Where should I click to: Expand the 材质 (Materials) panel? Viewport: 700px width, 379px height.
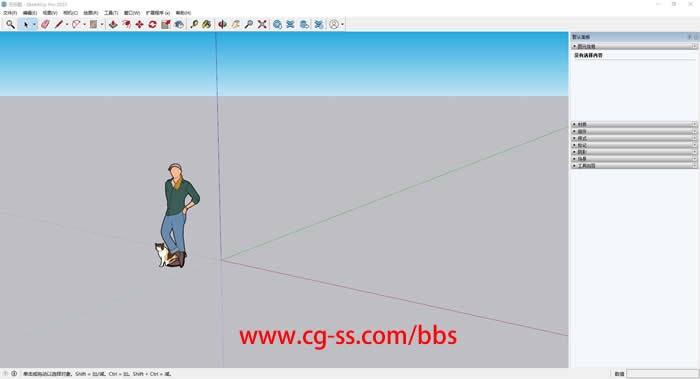tap(634, 124)
